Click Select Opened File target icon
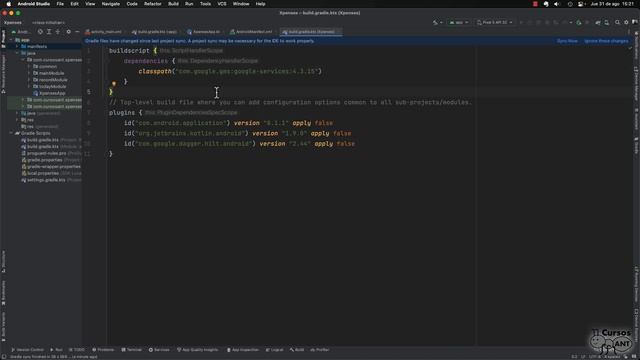640x360 pixels. pos(40,32)
